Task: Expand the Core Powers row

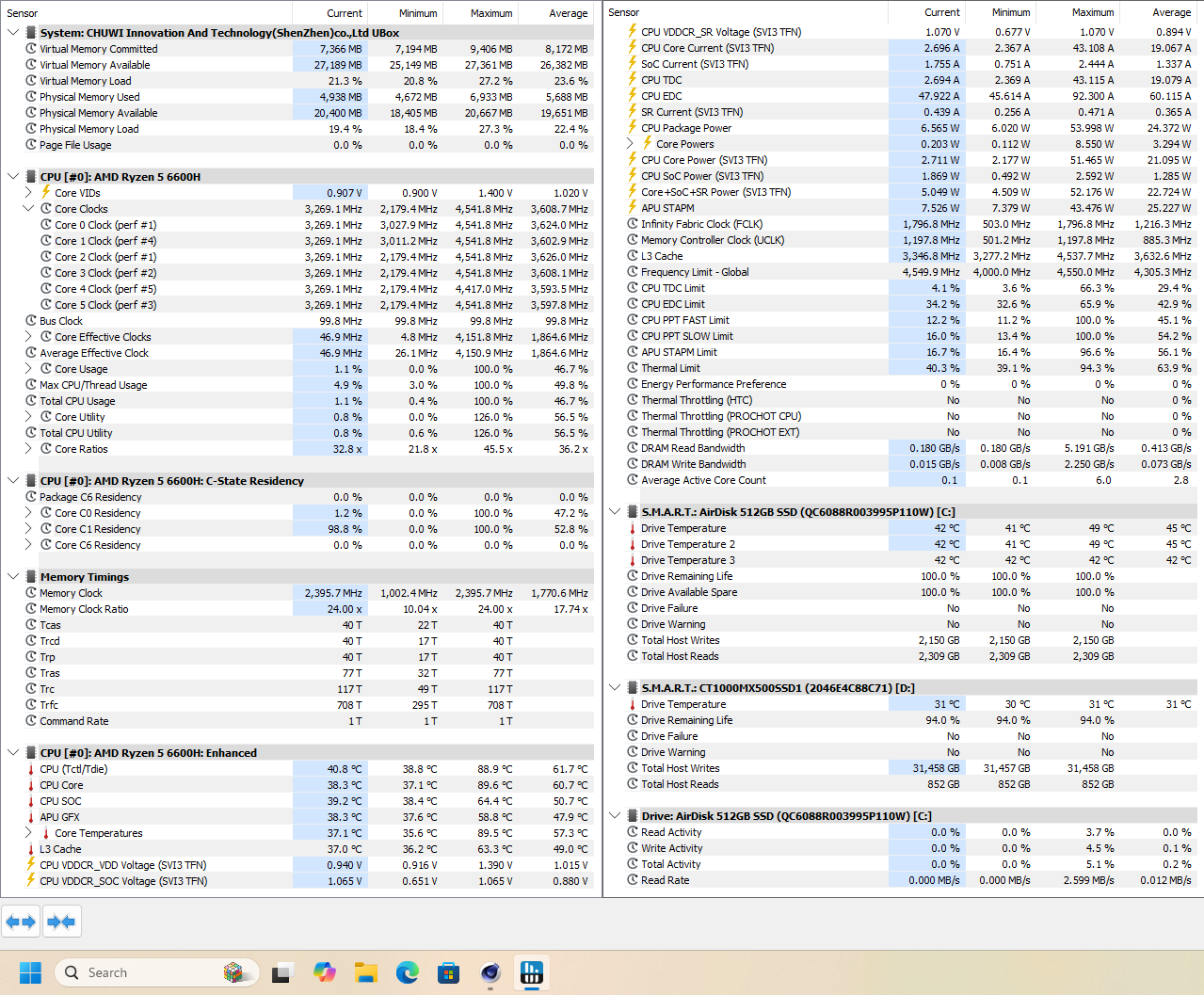Action: point(630,144)
